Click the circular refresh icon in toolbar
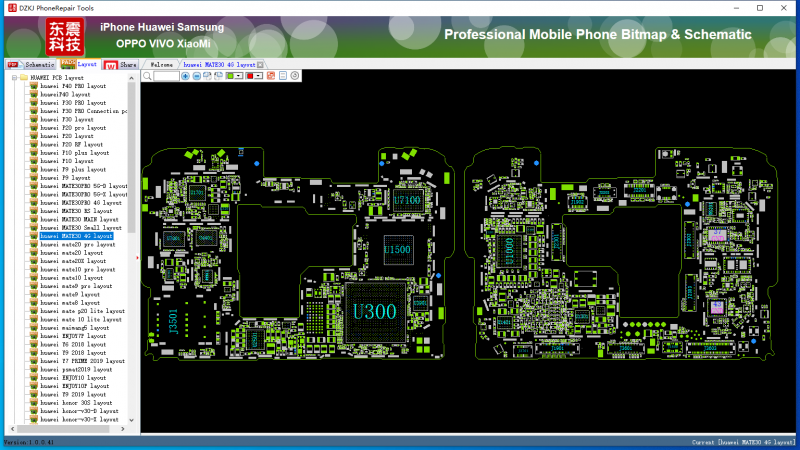Screen dimensions: 800x450 (x=295, y=76)
